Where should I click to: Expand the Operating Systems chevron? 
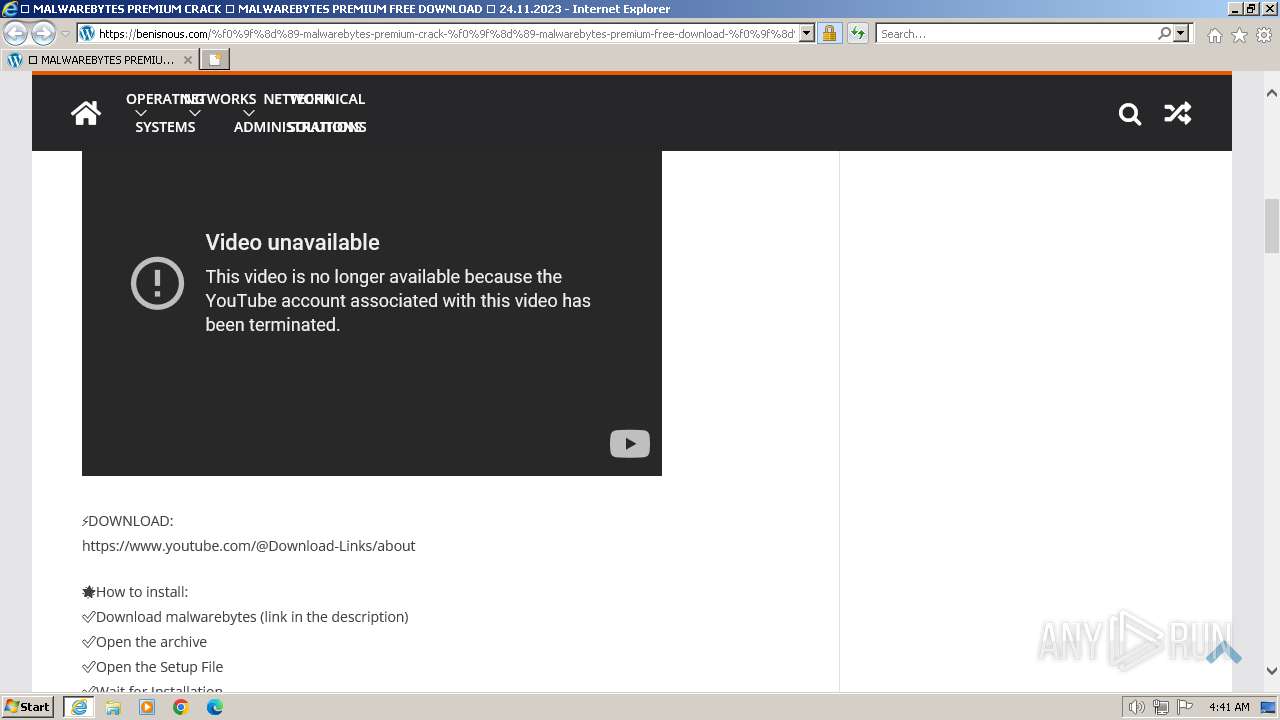pos(140,113)
